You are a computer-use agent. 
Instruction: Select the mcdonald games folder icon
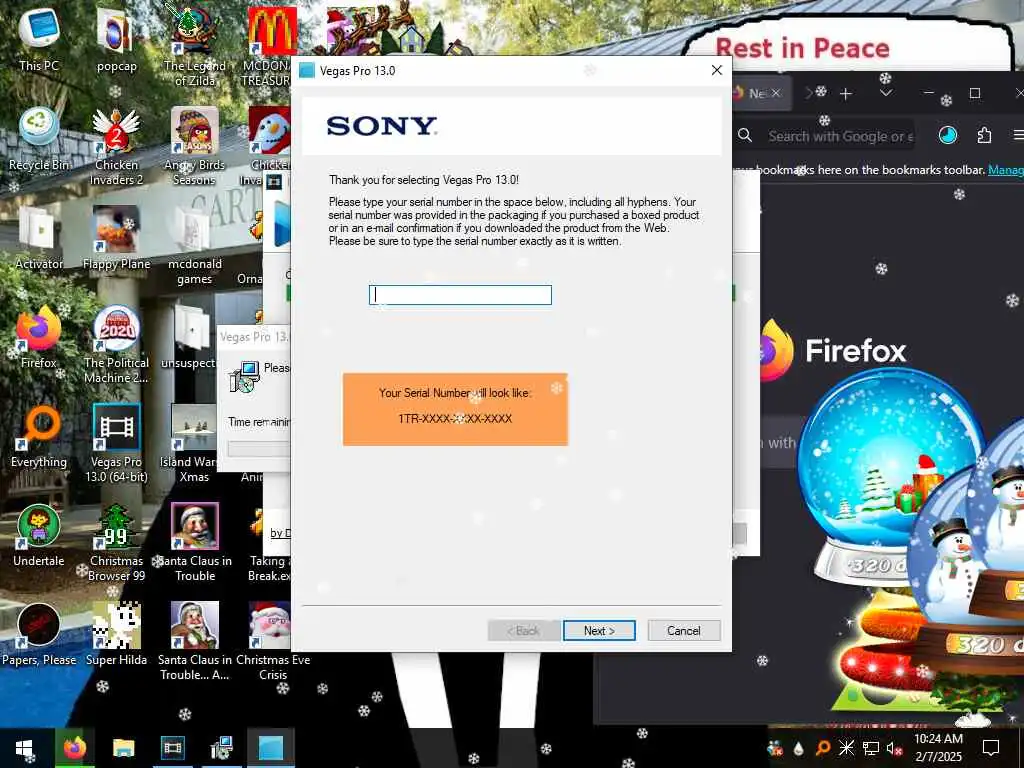(x=194, y=245)
